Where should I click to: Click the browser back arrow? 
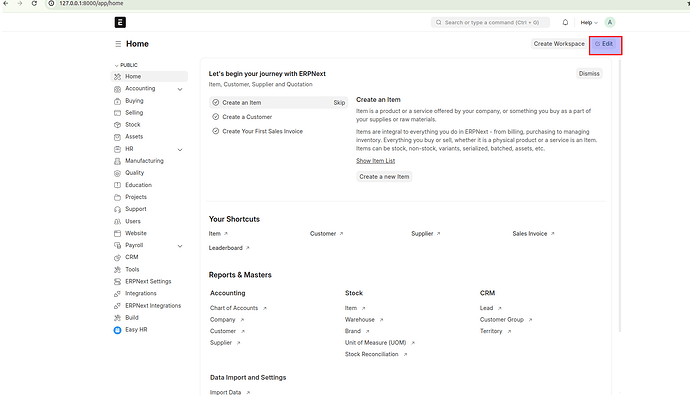coord(6,4)
